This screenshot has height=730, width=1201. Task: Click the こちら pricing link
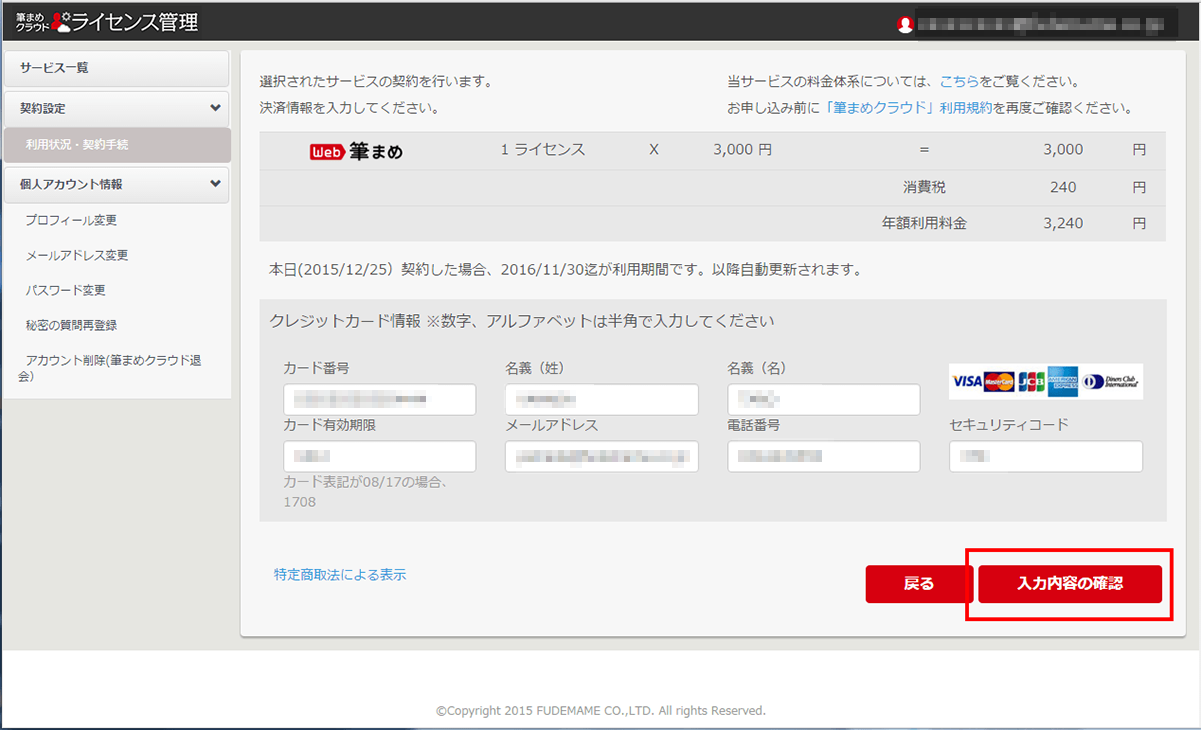coord(958,81)
